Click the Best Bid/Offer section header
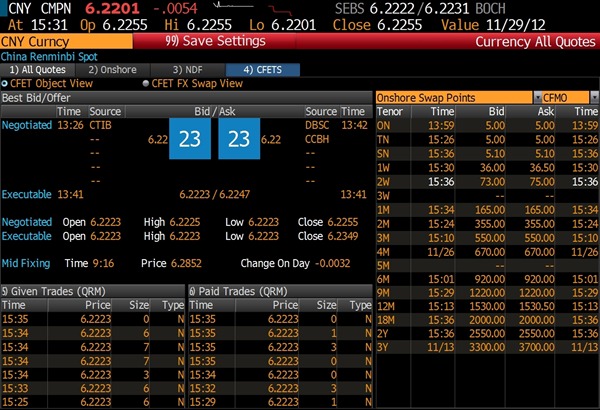This screenshot has height=410, width=600. (x=40, y=98)
